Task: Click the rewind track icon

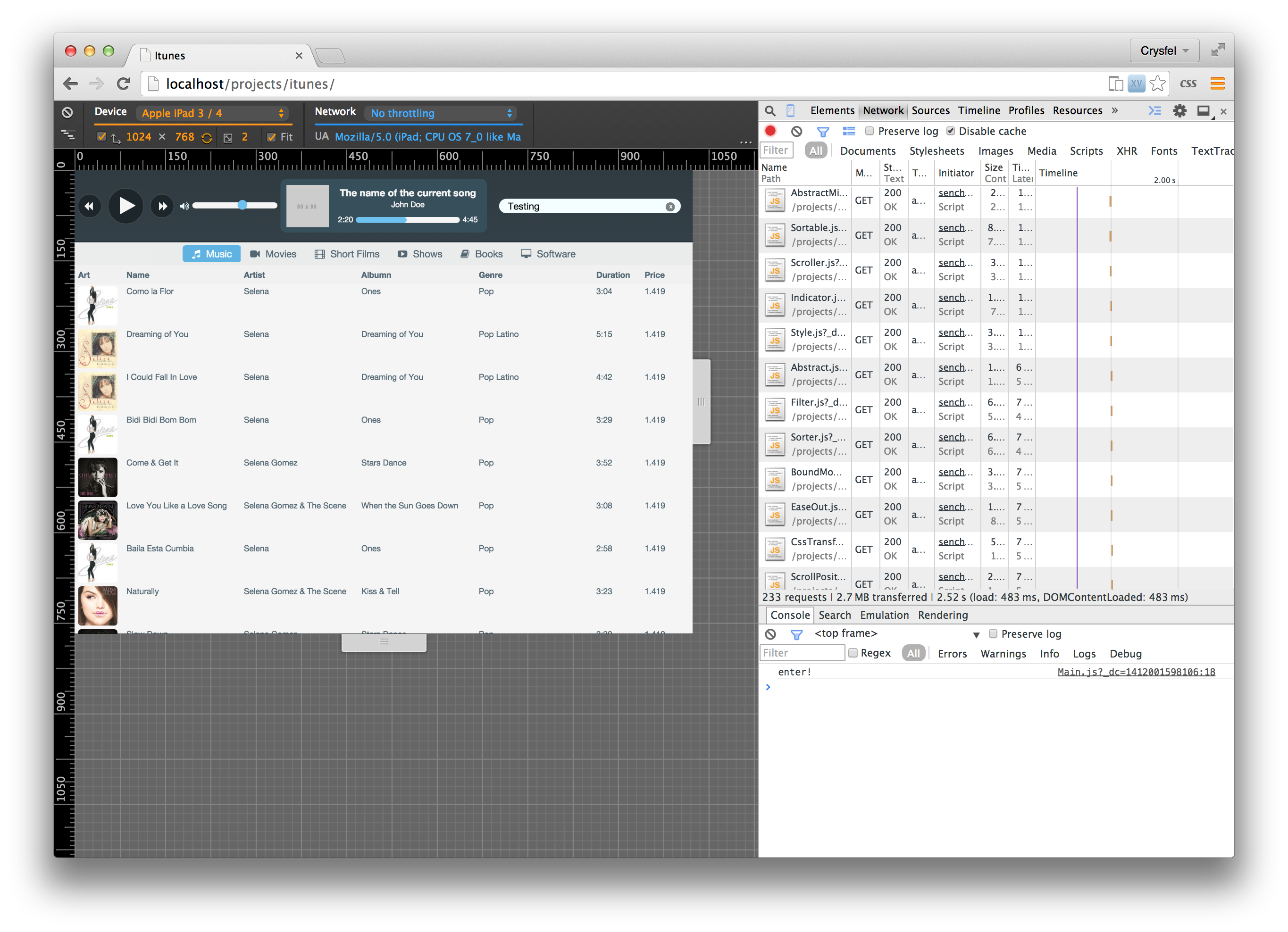Action: [89, 207]
